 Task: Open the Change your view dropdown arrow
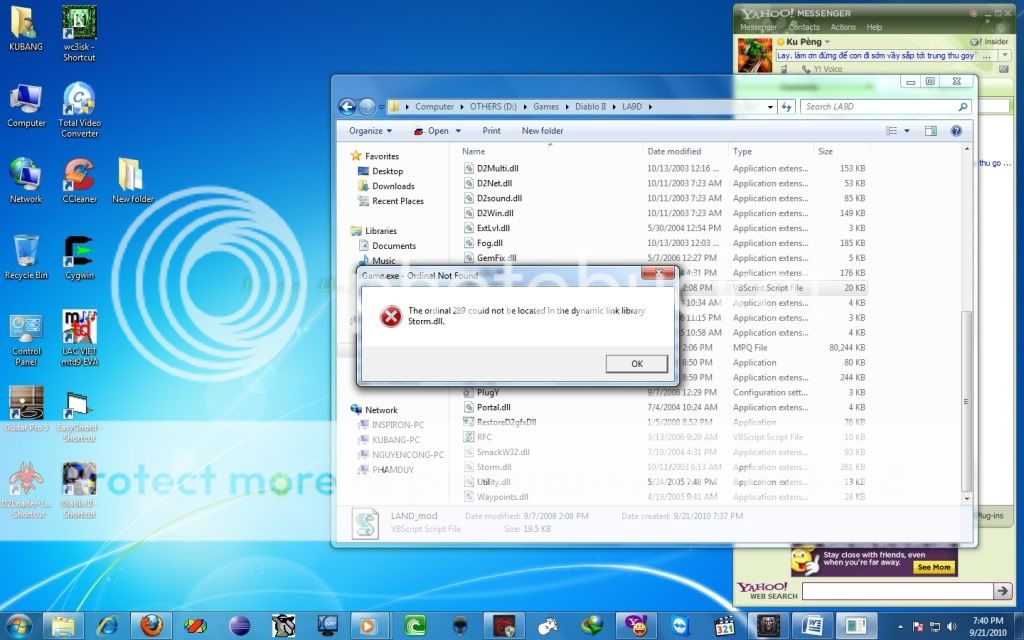point(906,131)
